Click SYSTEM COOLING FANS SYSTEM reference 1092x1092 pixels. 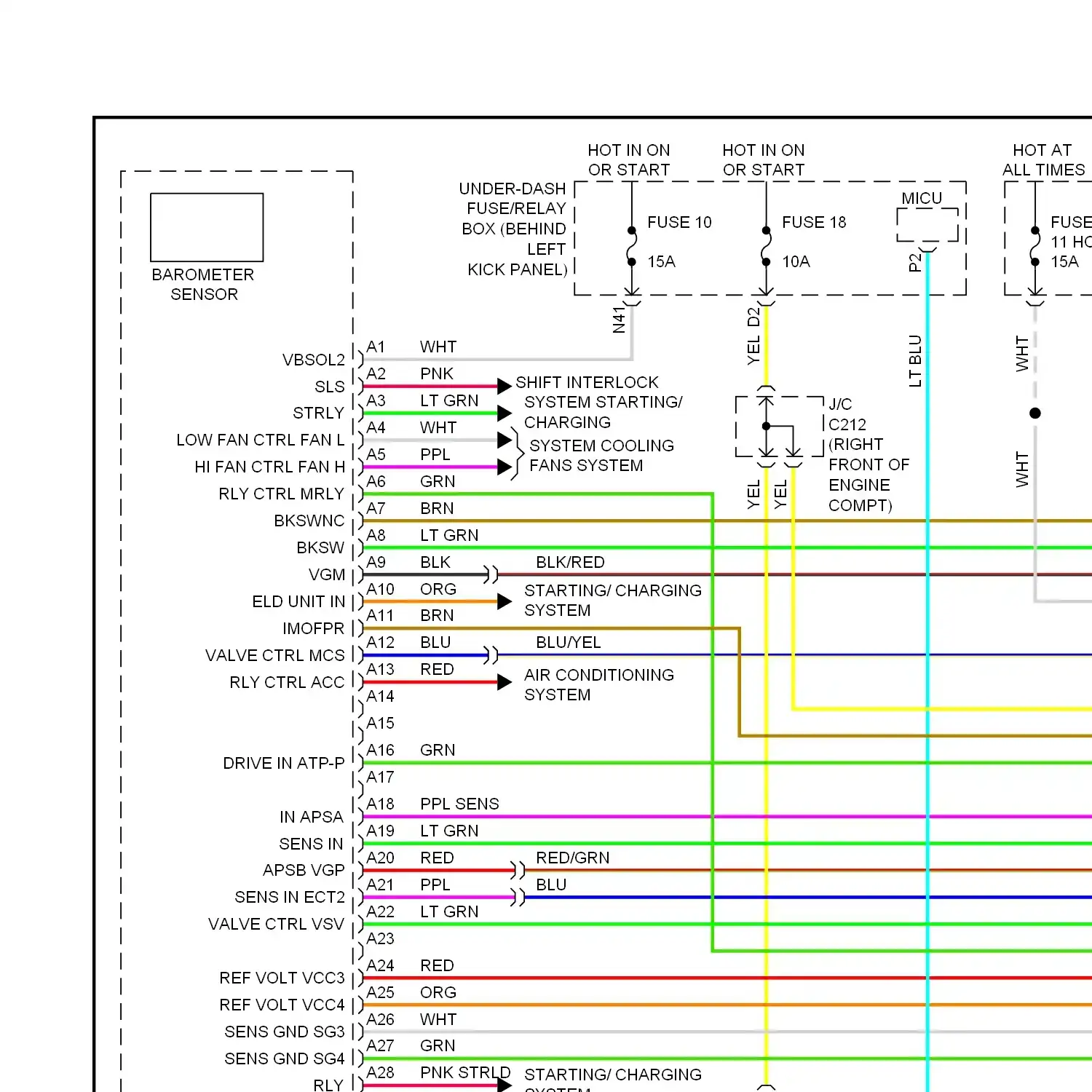coord(601,456)
